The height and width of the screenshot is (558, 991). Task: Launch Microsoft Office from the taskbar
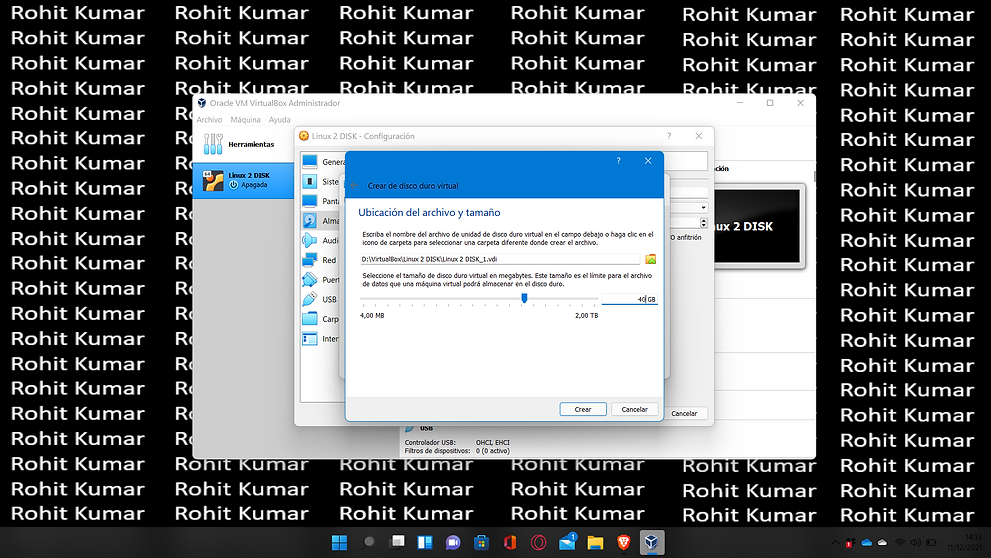point(510,542)
